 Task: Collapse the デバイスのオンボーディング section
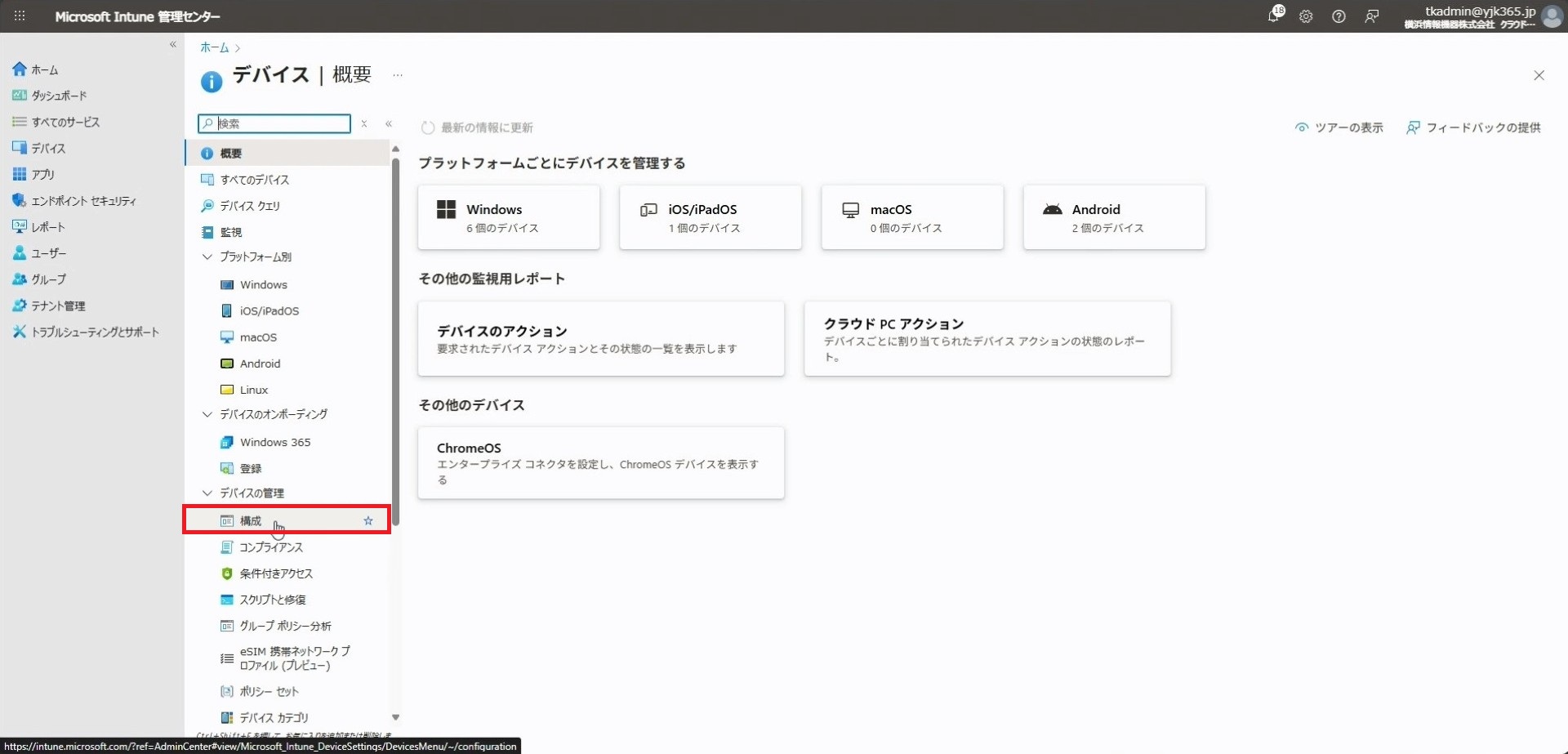(207, 415)
